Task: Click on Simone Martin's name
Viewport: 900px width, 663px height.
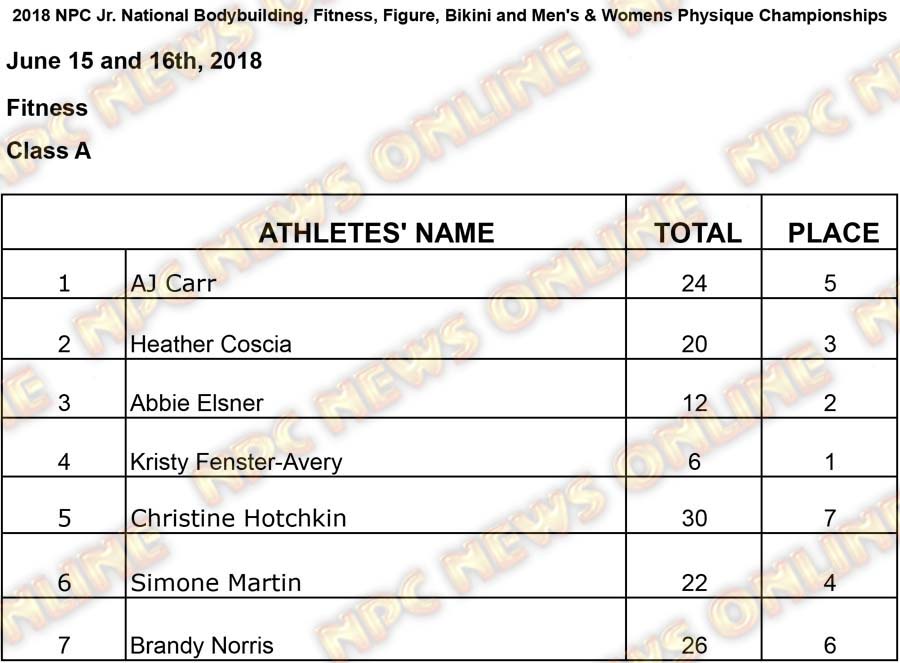Action: pos(216,582)
